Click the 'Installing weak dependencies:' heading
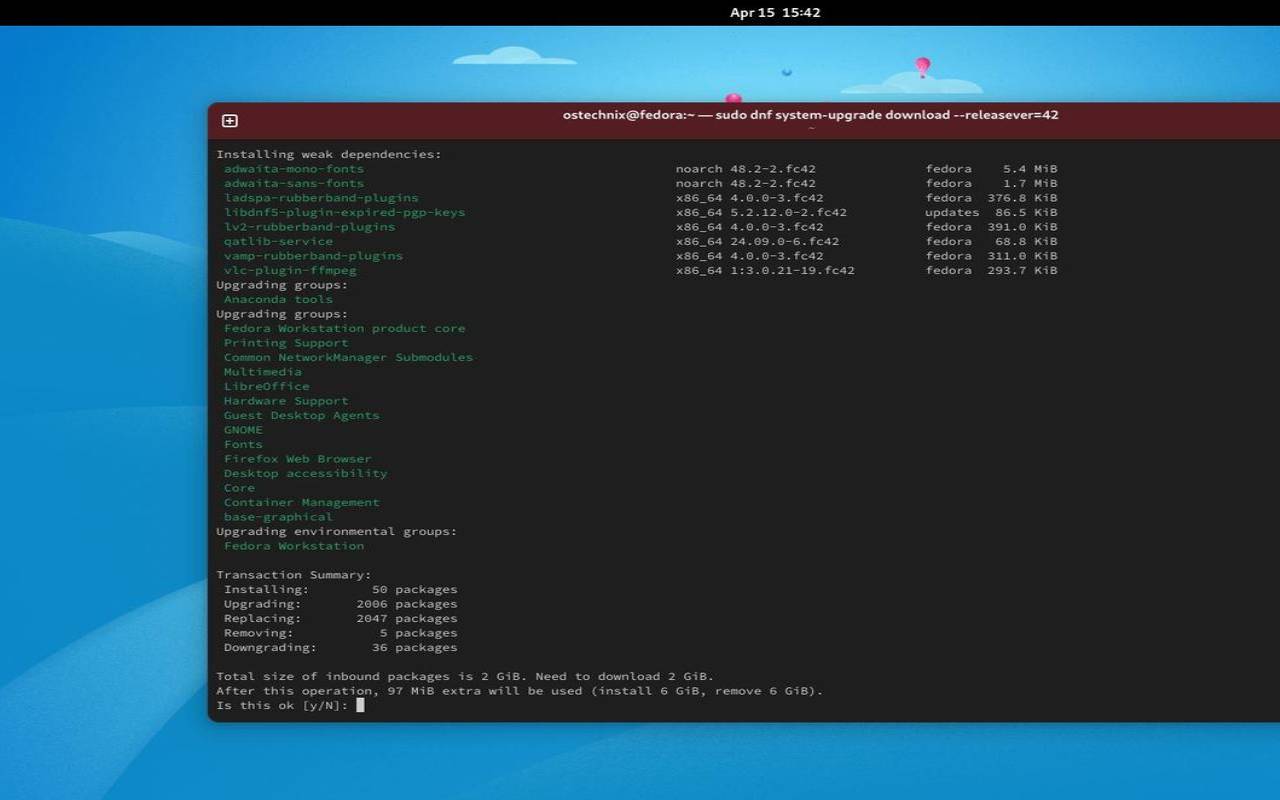The image size is (1280, 800). click(329, 154)
